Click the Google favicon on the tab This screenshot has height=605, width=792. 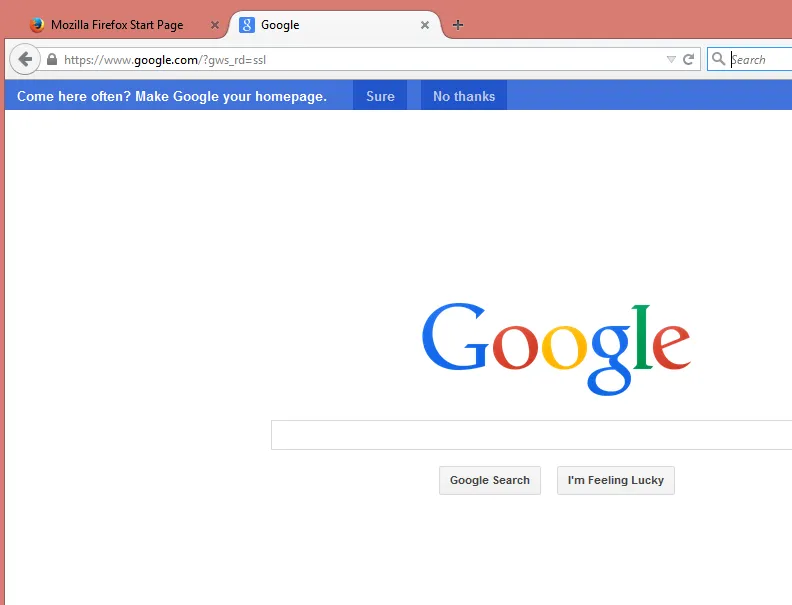tap(246, 25)
